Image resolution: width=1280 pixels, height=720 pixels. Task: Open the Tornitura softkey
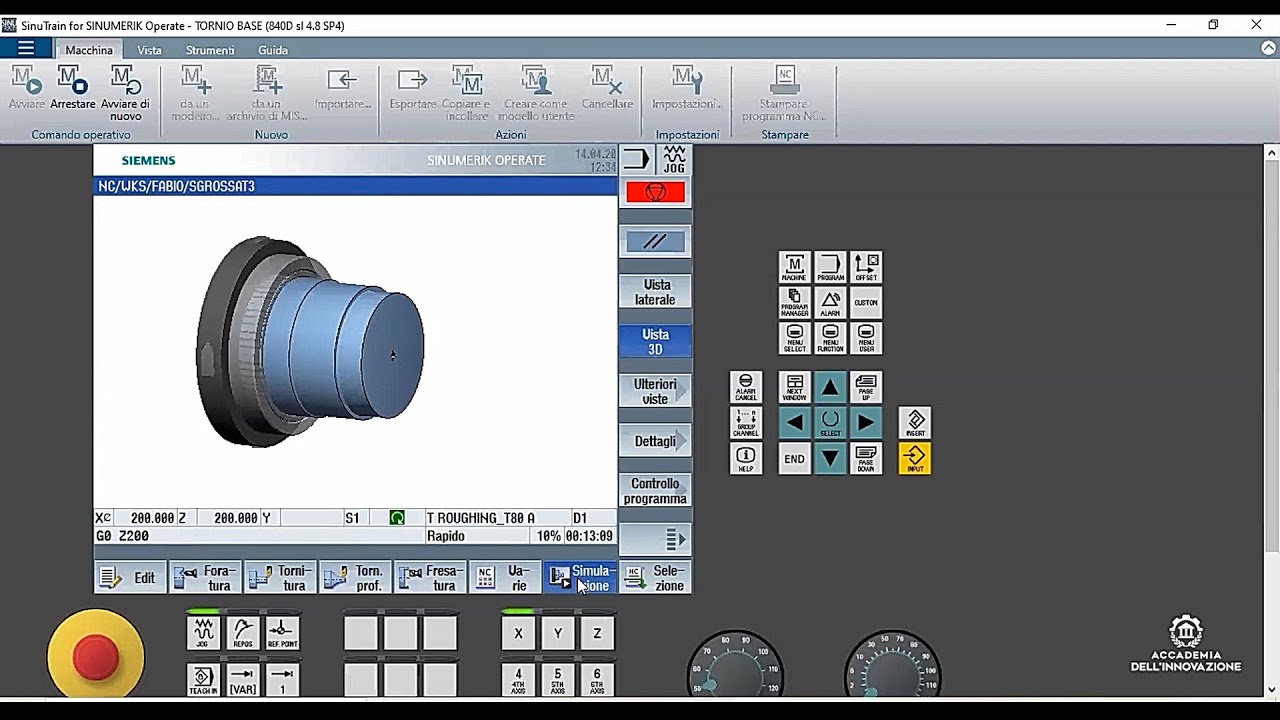tap(280, 577)
